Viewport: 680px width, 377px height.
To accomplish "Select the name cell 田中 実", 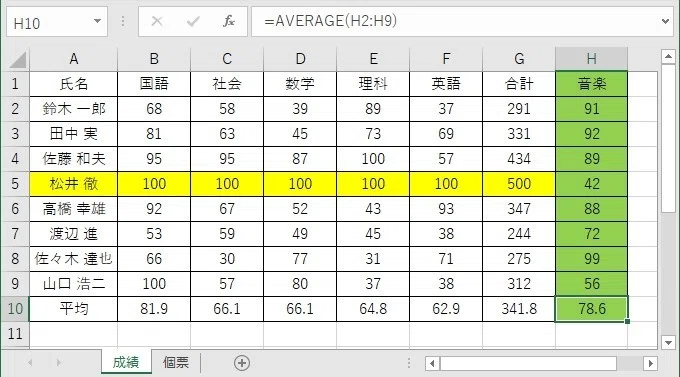I will (x=73, y=134).
